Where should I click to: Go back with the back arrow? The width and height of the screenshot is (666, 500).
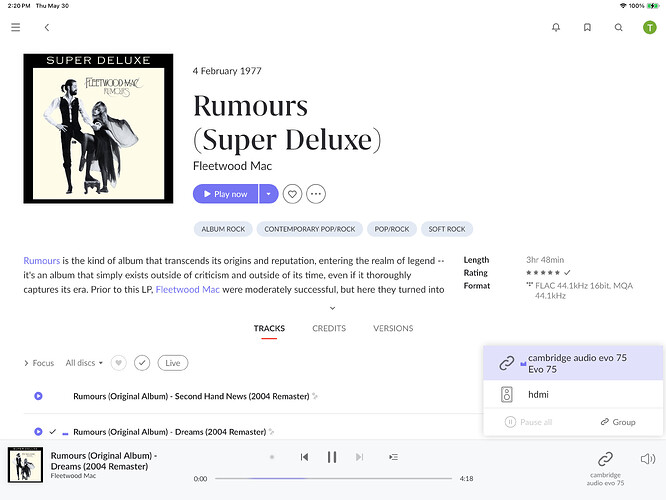coord(47,28)
